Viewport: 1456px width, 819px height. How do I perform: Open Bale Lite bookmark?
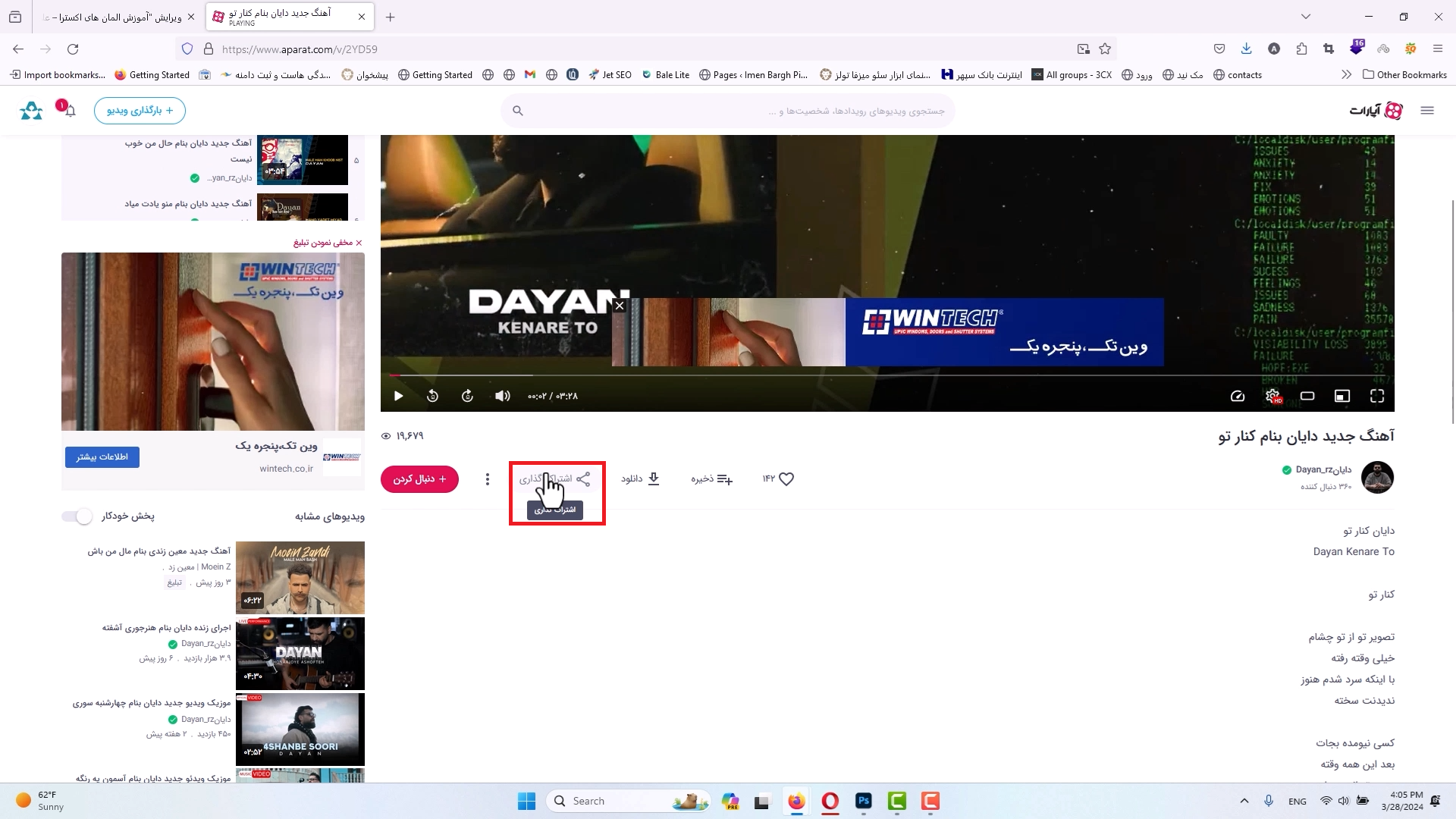click(x=666, y=75)
